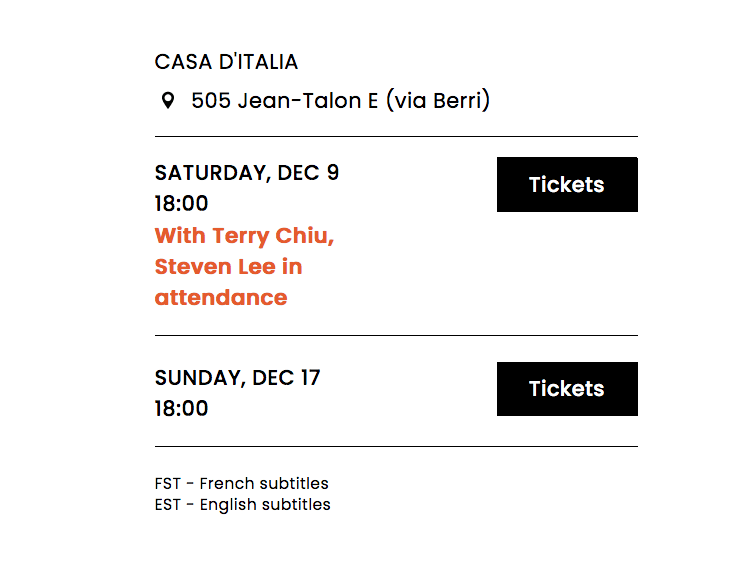Click the 18:00 time under Saturday

181,204
